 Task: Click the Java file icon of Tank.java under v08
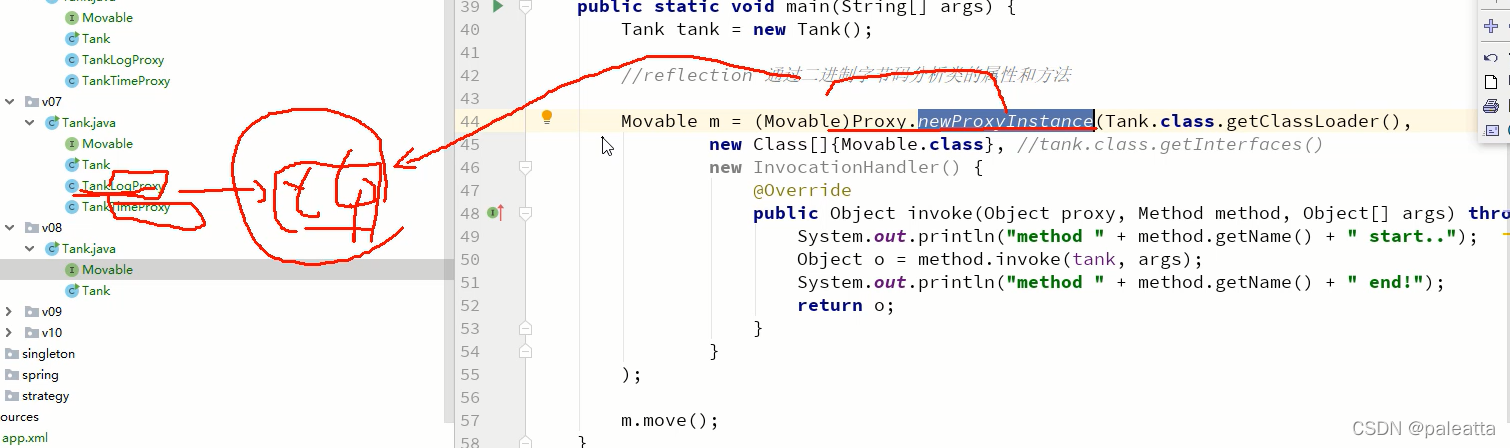(x=52, y=248)
